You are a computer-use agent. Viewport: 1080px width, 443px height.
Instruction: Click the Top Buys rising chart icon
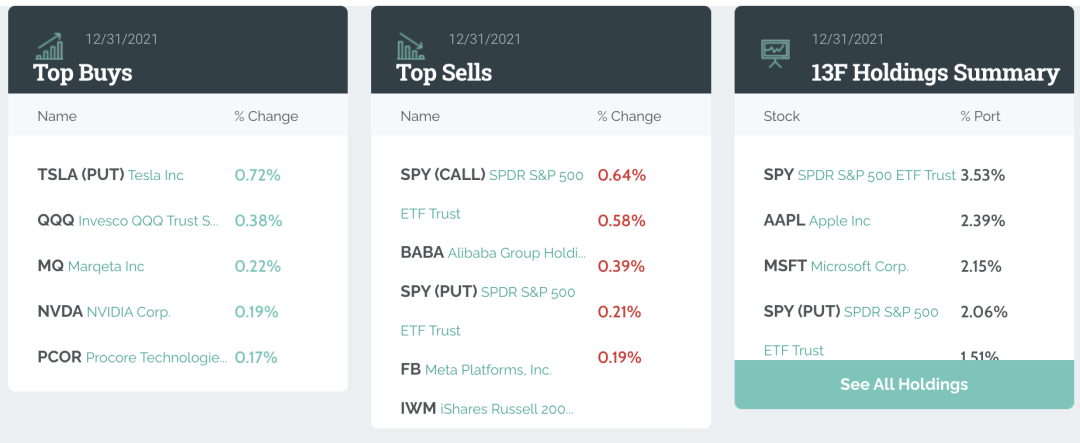click(49, 46)
